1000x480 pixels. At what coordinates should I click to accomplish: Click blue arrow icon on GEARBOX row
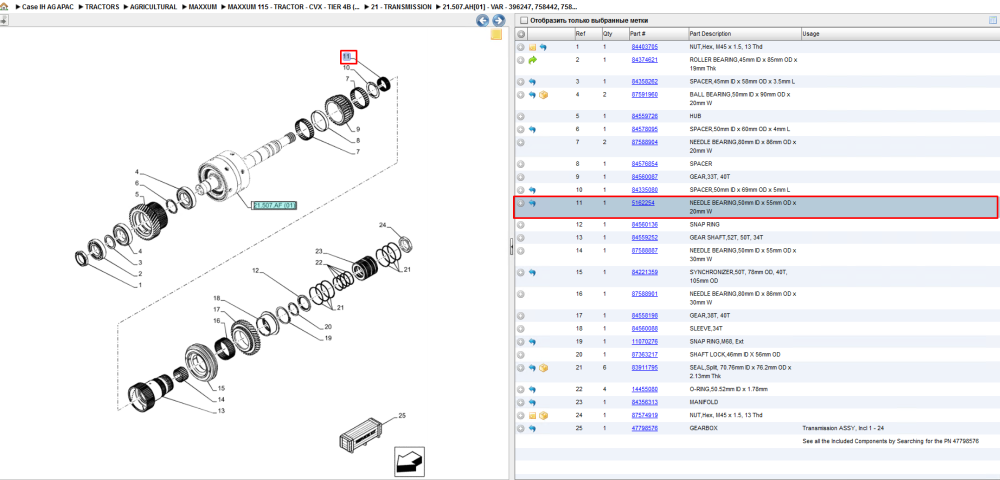[532, 428]
